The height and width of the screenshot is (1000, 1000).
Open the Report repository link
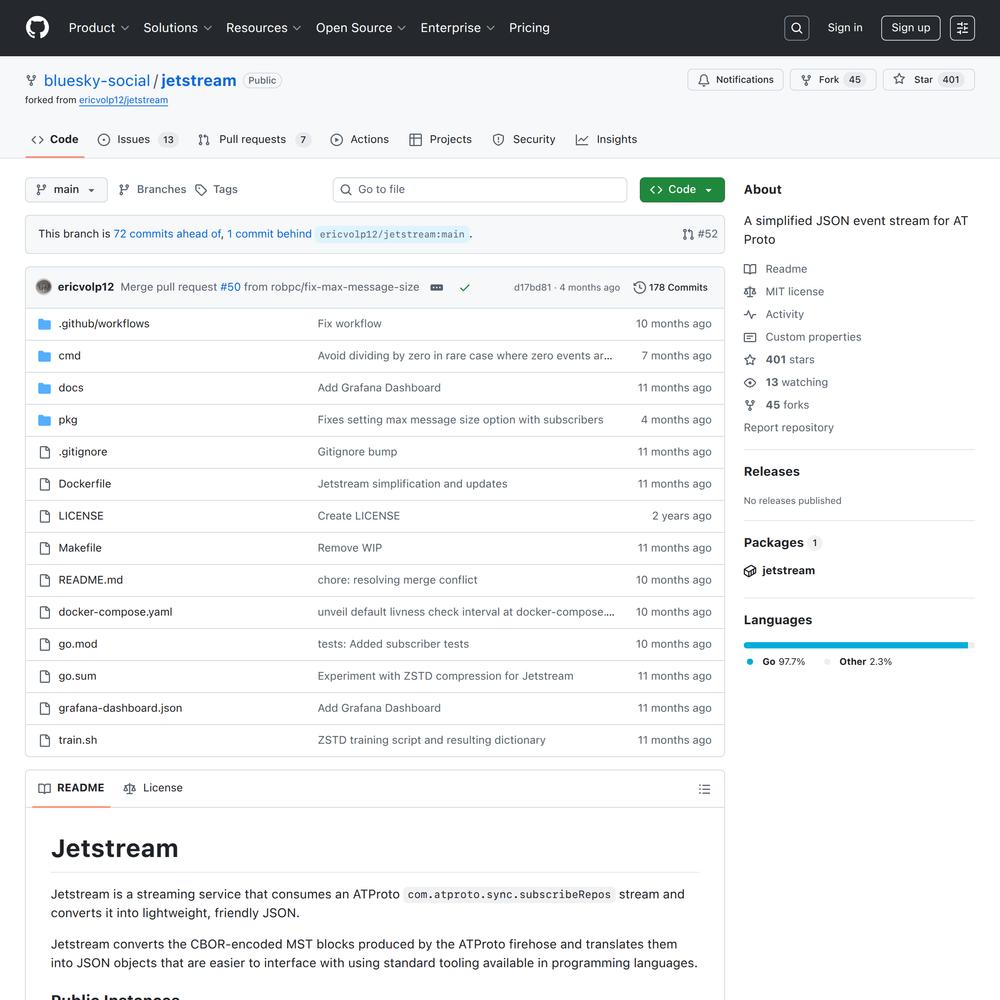click(x=788, y=428)
